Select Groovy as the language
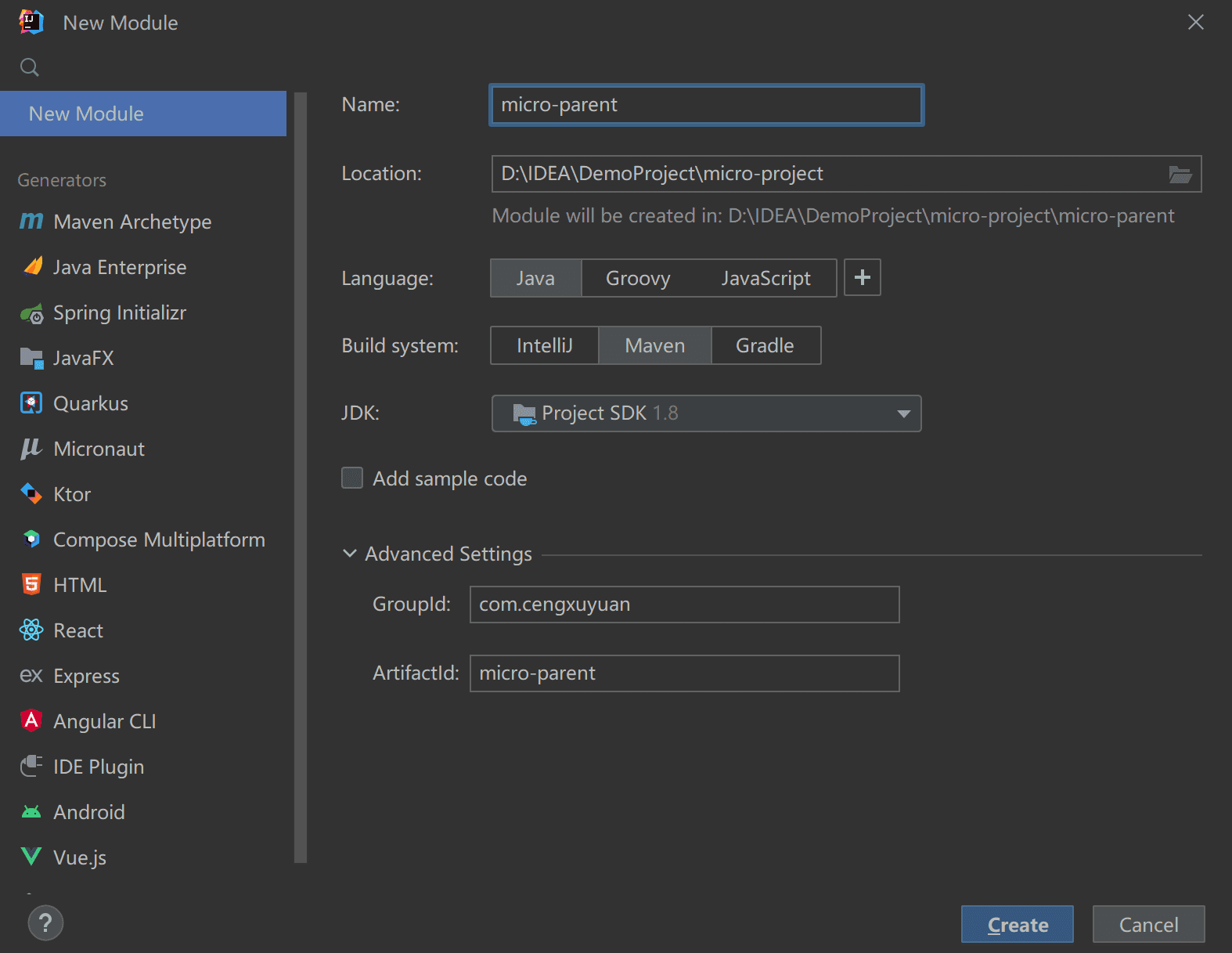The image size is (1232, 953). tap(638, 278)
